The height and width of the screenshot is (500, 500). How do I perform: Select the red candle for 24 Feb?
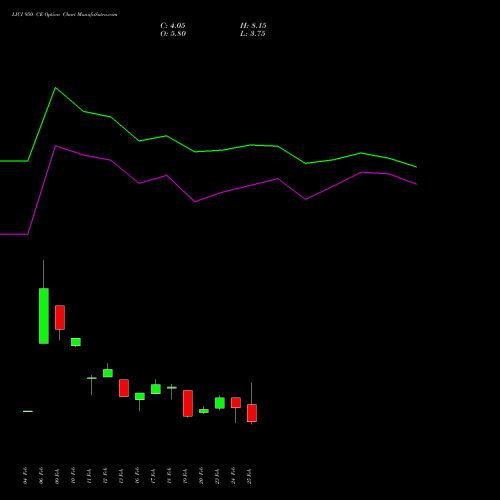tap(236, 402)
